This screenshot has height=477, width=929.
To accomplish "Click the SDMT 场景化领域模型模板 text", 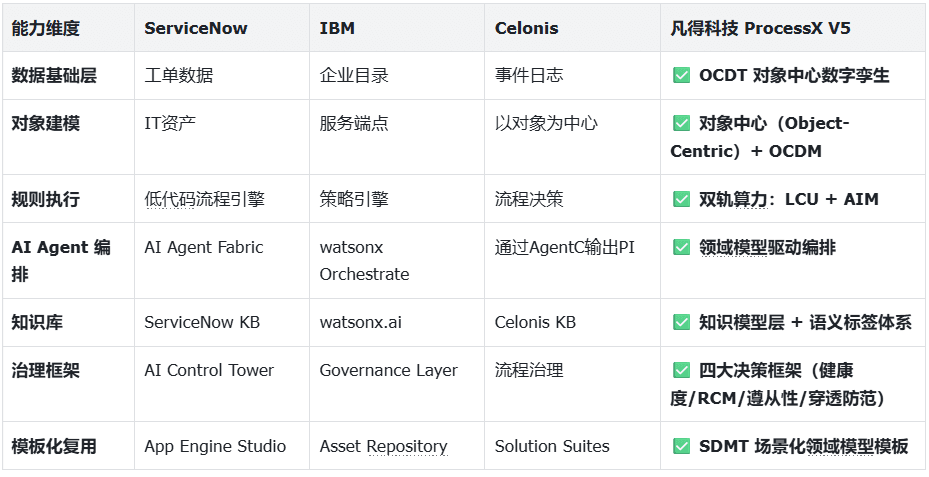I will (x=803, y=446).
